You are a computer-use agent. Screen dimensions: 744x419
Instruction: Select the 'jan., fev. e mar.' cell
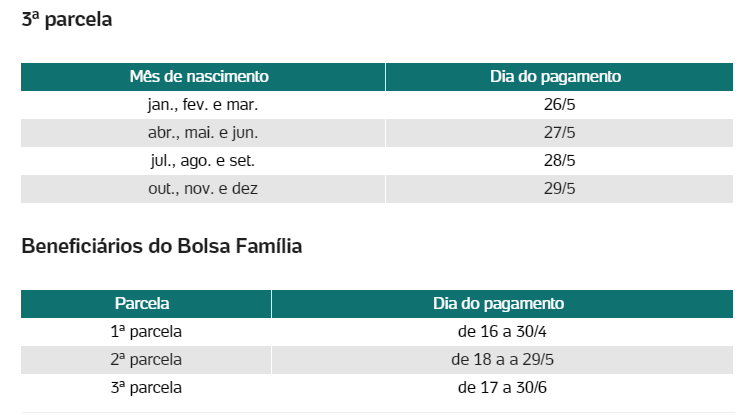coord(203,104)
